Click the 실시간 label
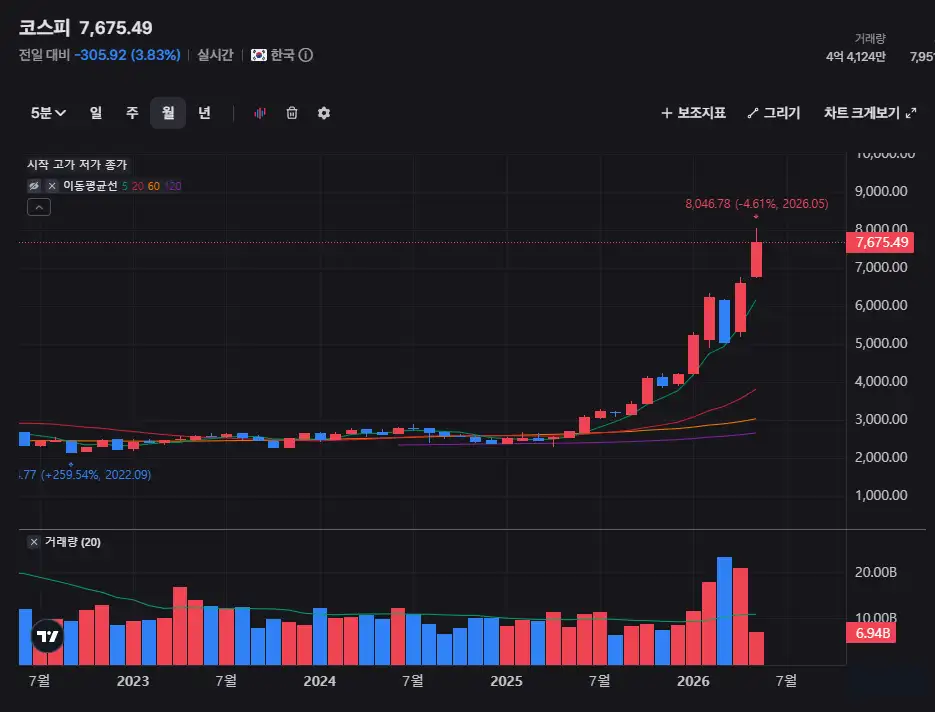Image resolution: width=935 pixels, height=712 pixels. click(215, 55)
